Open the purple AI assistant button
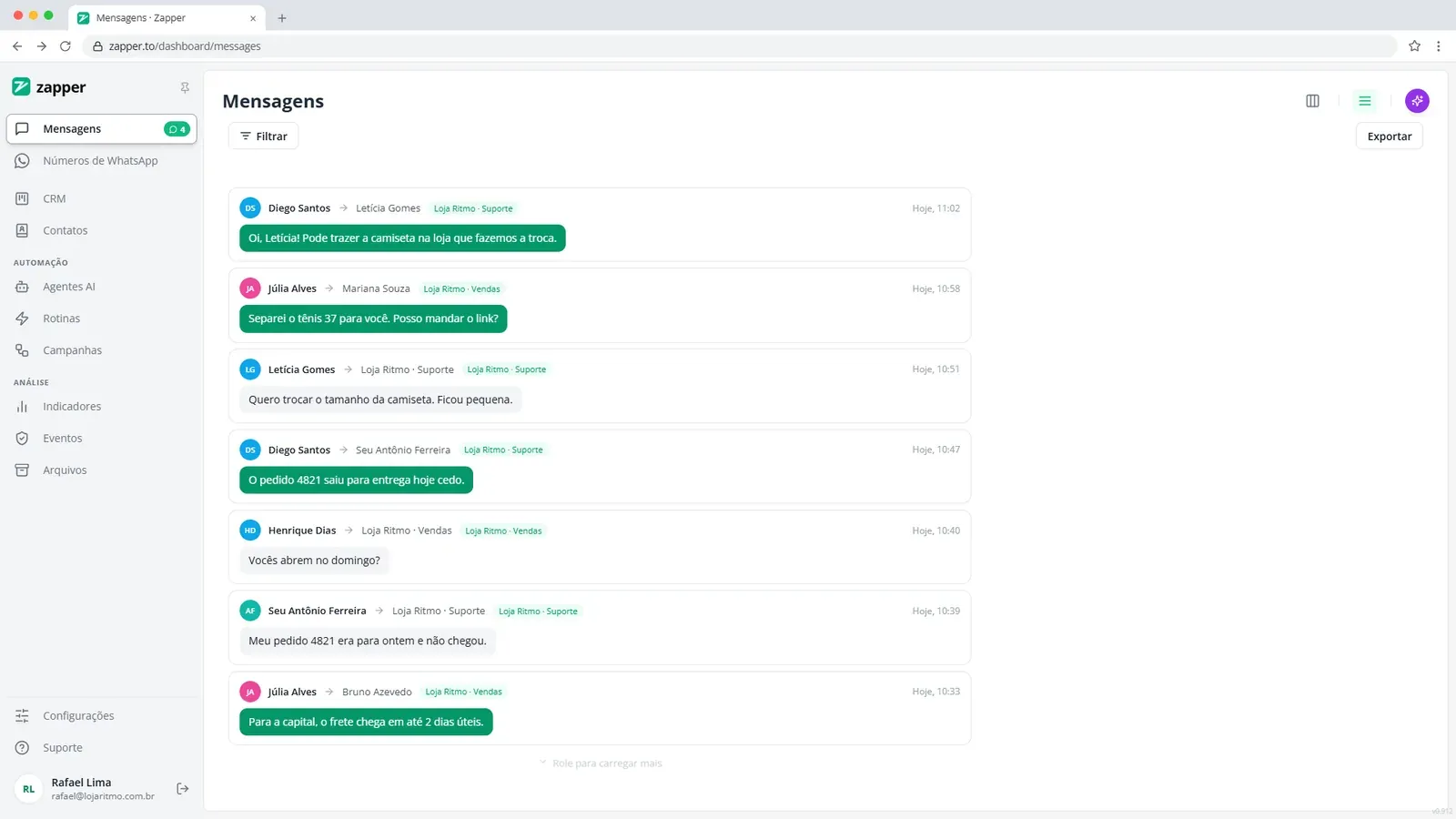Image resolution: width=1456 pixels, height=819 pixels. pos(1417,101)
